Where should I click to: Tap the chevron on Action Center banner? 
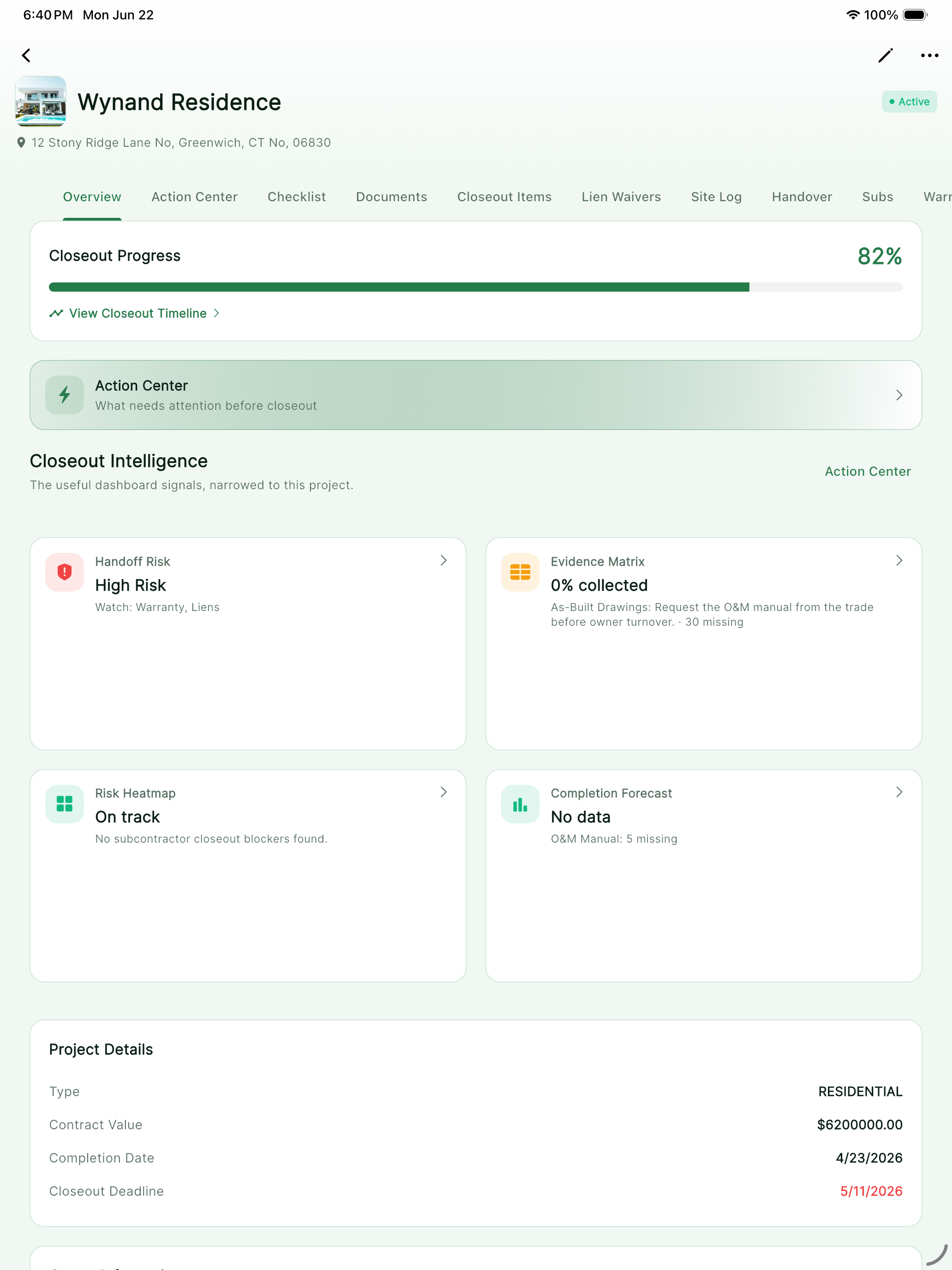(899, 395)
